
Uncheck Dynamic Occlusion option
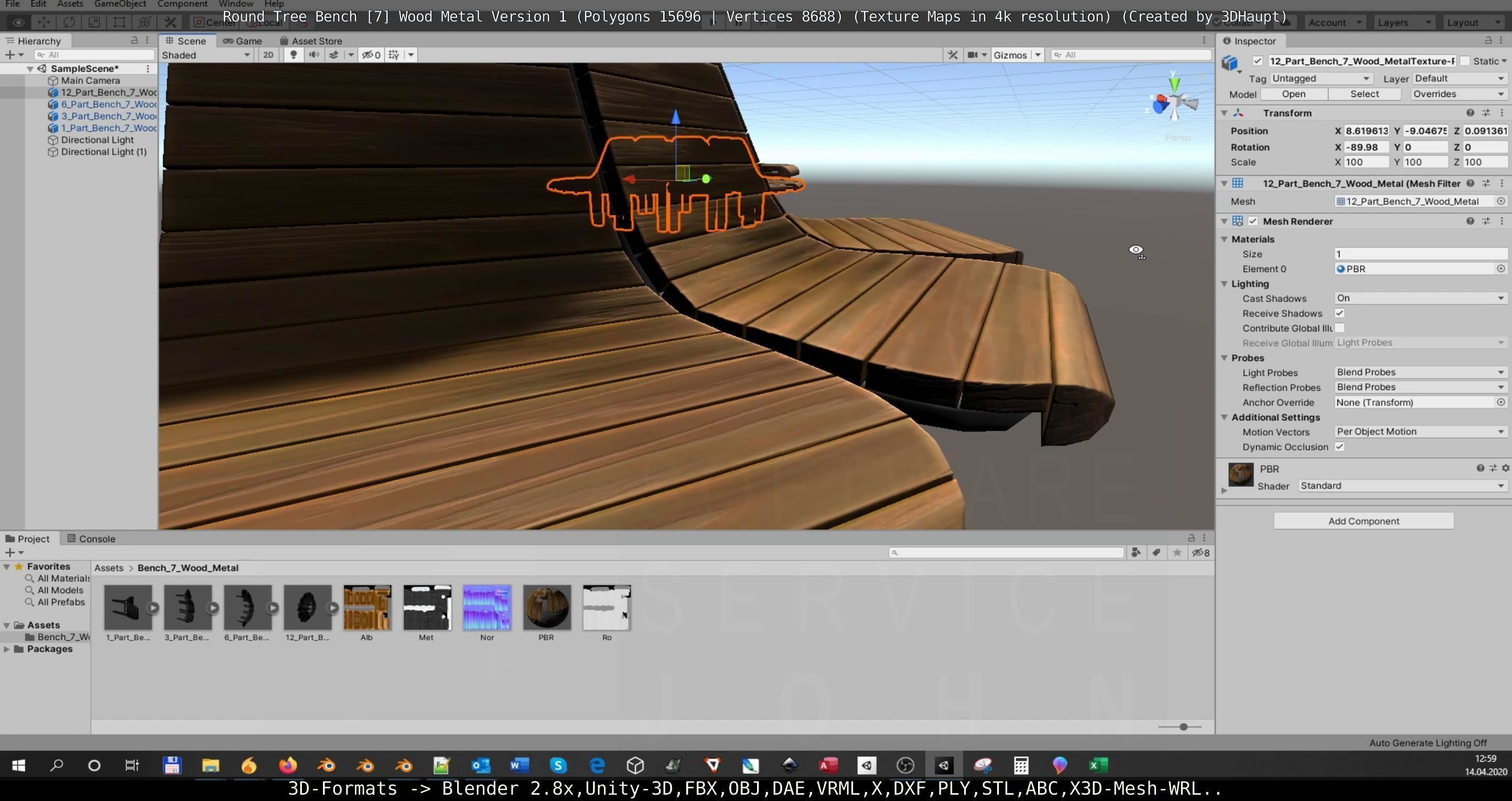[1340, 447]
